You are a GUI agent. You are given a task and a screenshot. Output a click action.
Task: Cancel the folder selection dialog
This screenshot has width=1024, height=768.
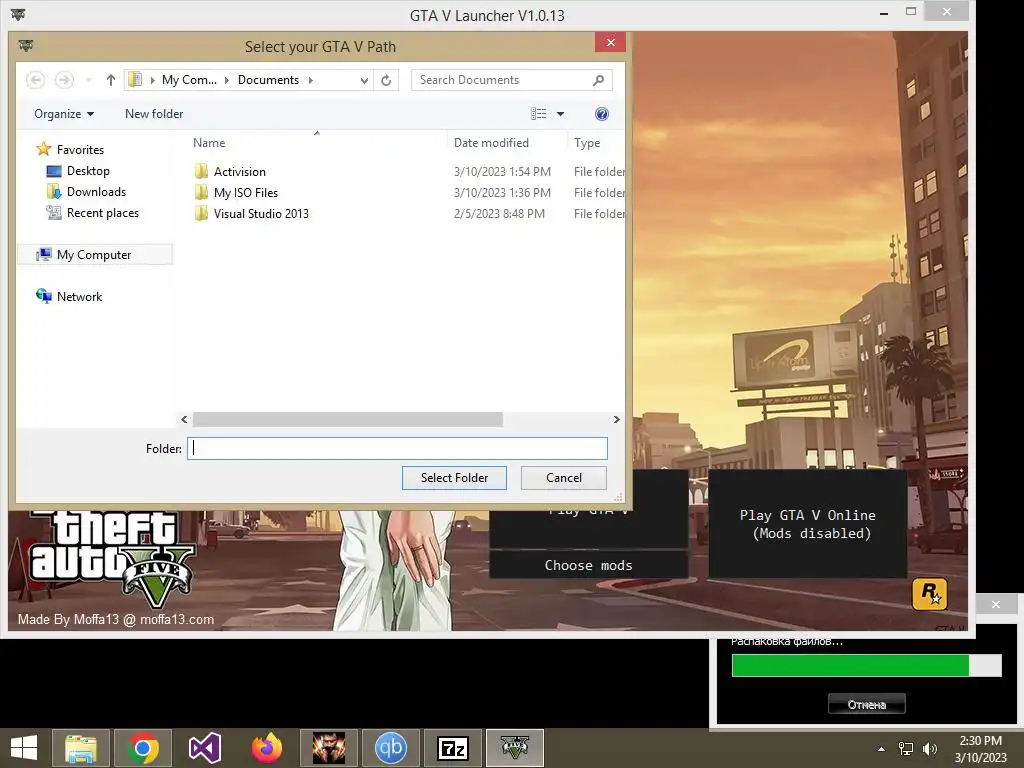[564, 478]
